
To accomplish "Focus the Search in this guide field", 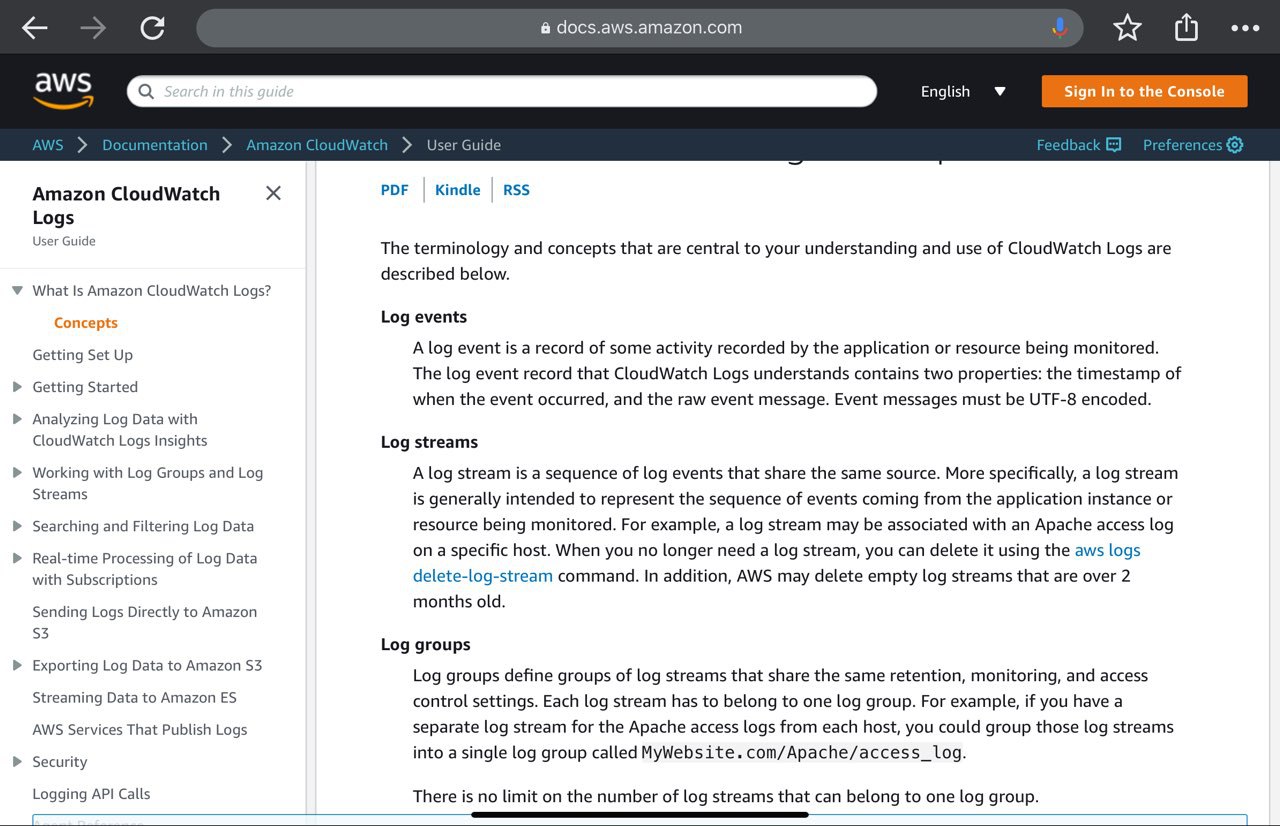I will click(x=502, y=91).
